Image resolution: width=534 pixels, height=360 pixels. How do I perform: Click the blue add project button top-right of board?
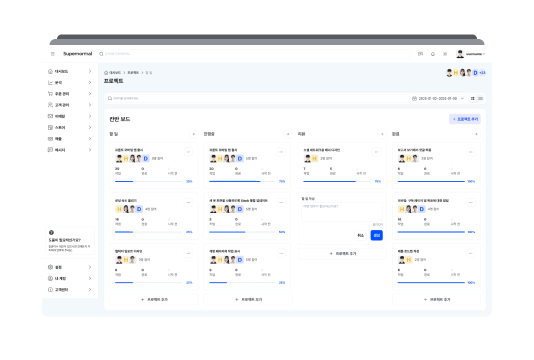point(465,119)
